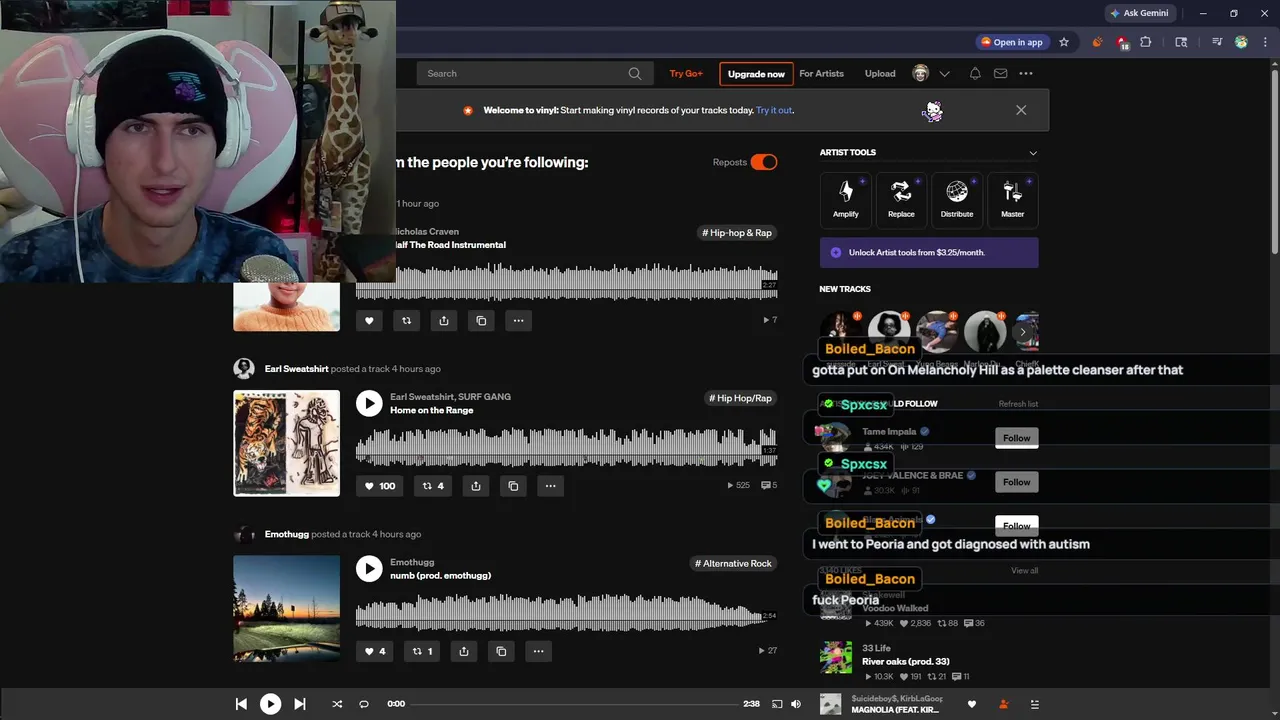Screen dimensions: 1280x720
Task: Open the messages envelope icon
Action: (x=1000, y=74)
